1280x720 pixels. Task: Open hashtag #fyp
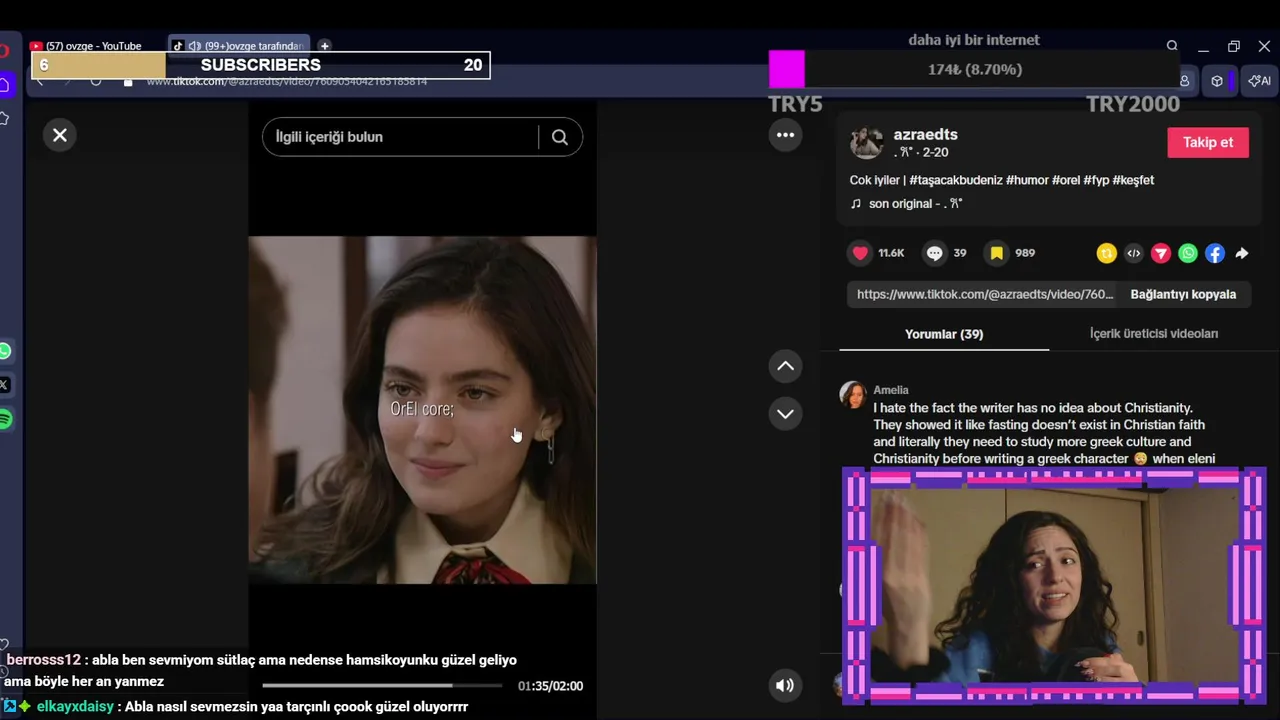point(1096,180)
